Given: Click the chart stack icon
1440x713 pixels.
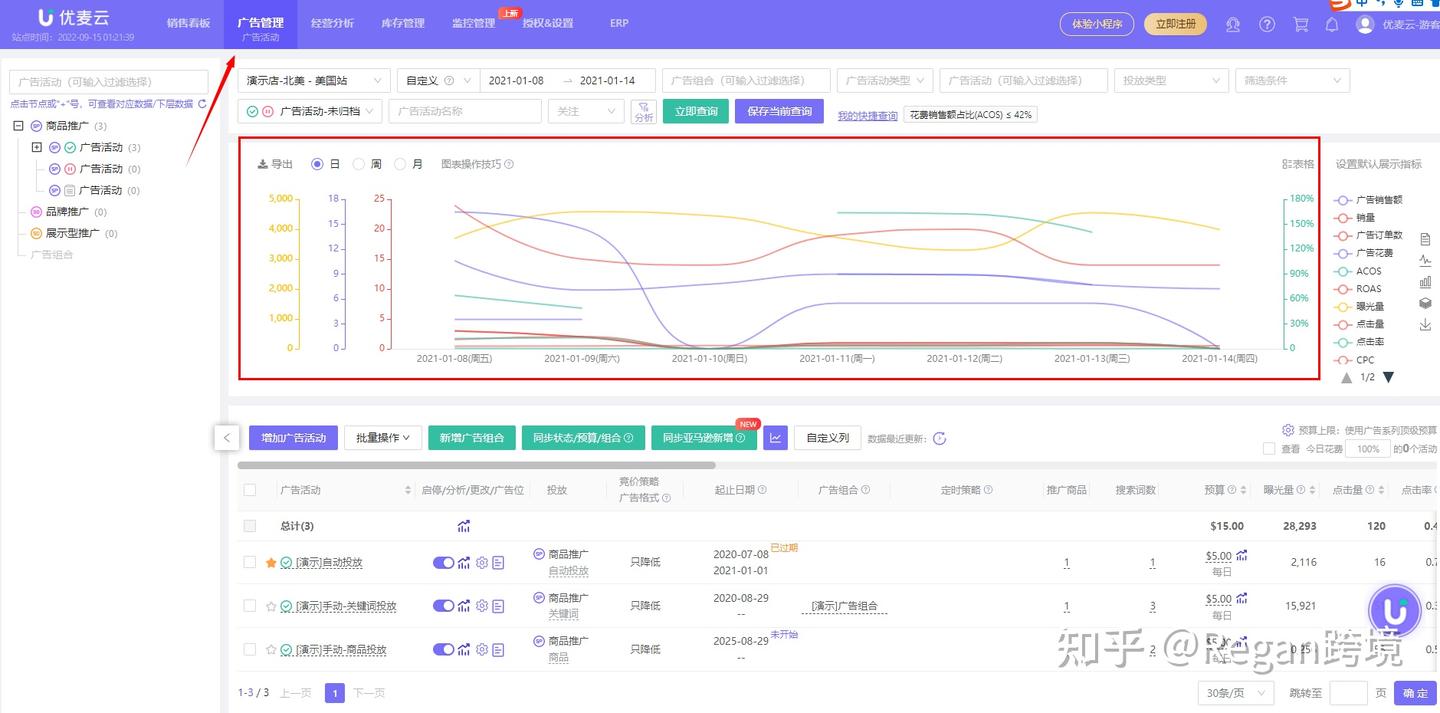Looking at the screenshot, I should (1426, 303).
